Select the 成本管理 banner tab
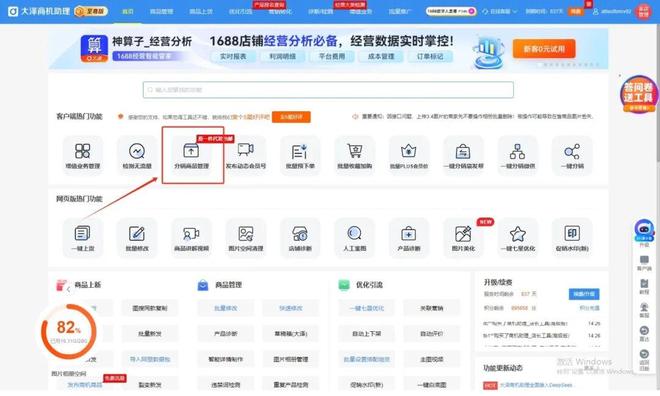The image size is (660, 396). (381, 56)
